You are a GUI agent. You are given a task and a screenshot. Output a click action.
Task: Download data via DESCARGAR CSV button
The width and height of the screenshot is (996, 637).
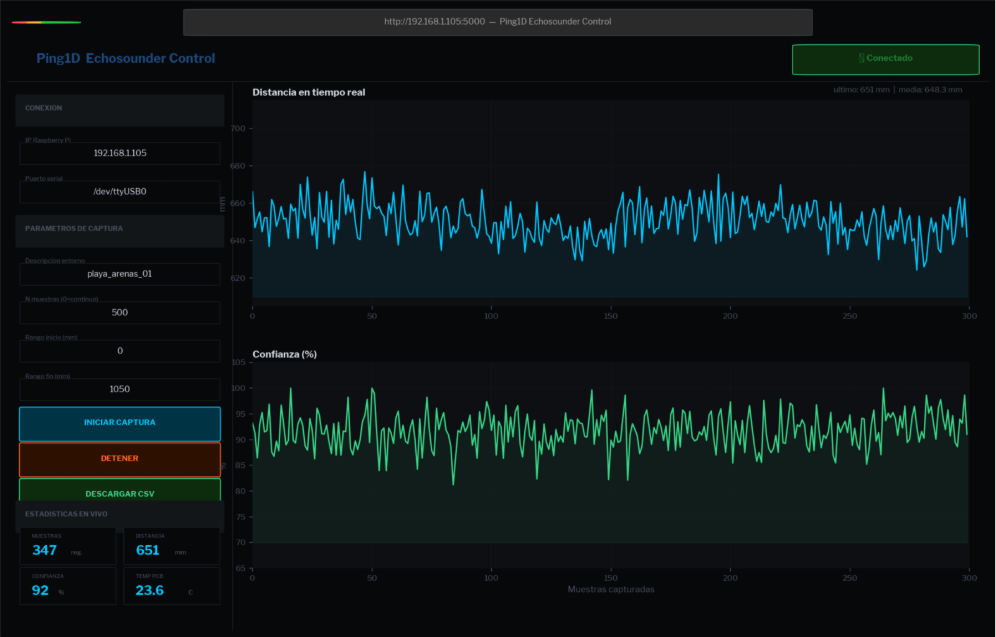[120, 492]
